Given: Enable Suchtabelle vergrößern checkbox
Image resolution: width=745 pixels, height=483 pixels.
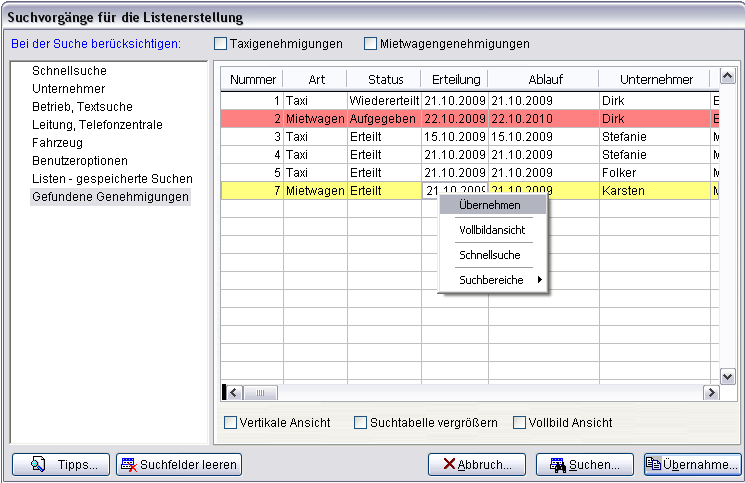Looking at the screenshot, I should pos(361,423).
